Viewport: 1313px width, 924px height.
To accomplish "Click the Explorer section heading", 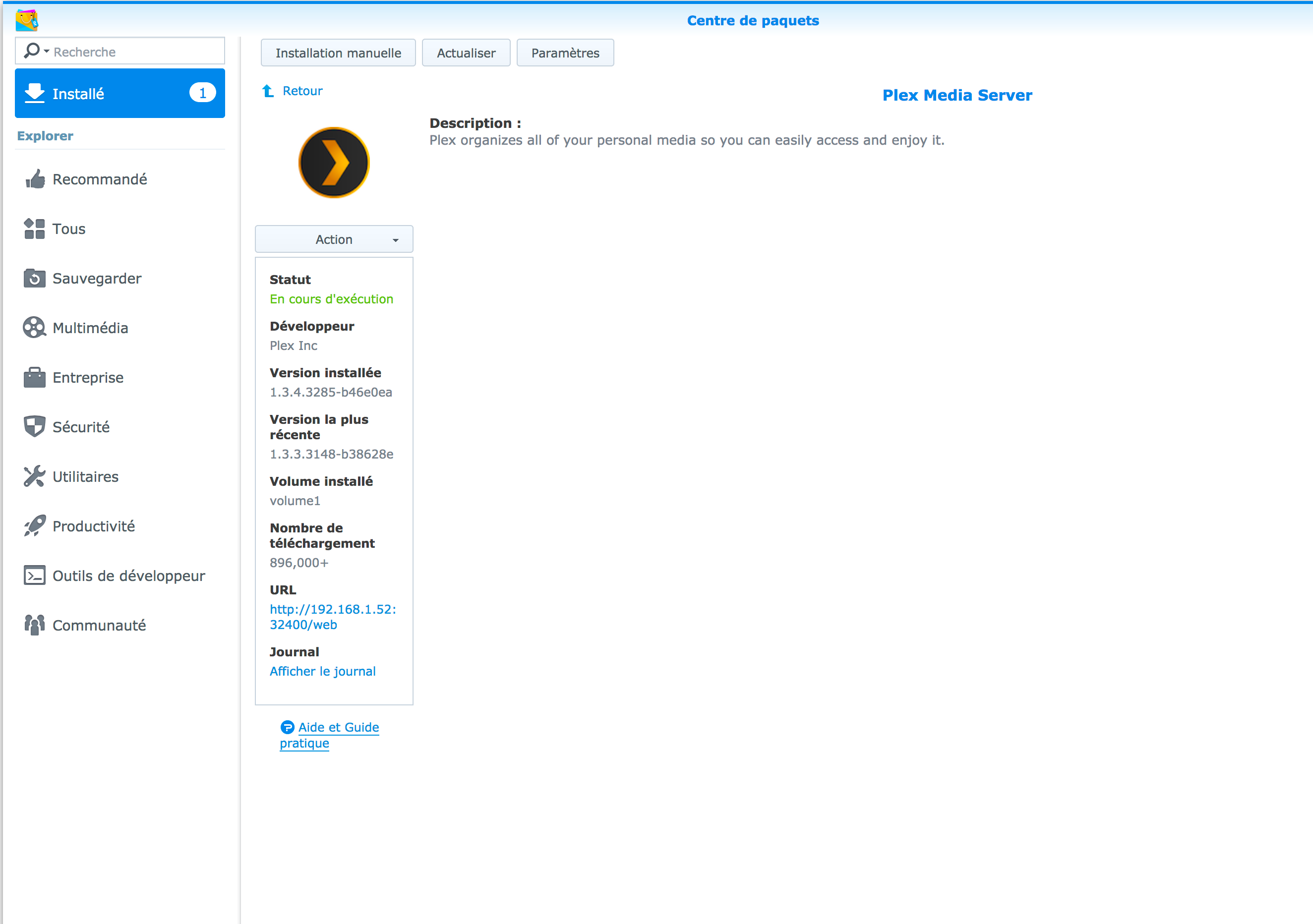I will tap(45, 136).
